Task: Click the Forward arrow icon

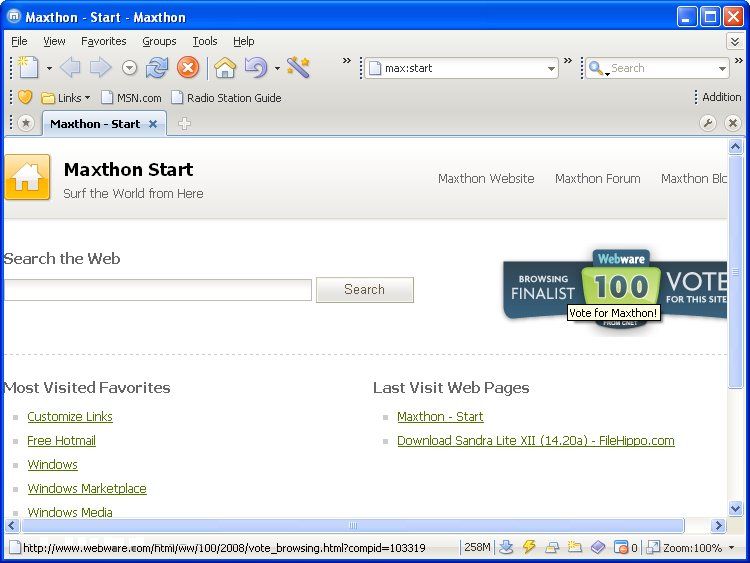Action: pos(100,68)
